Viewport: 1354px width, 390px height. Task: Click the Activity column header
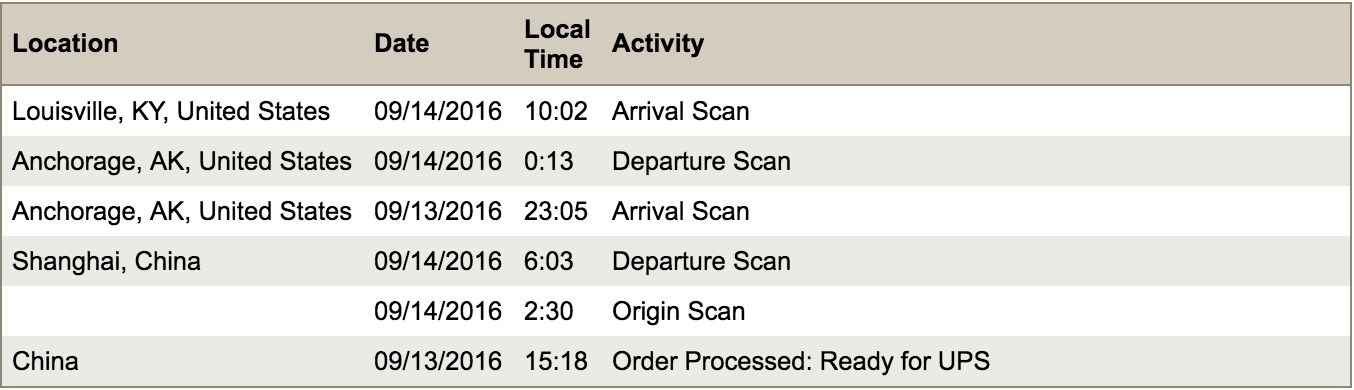point(657,45)
